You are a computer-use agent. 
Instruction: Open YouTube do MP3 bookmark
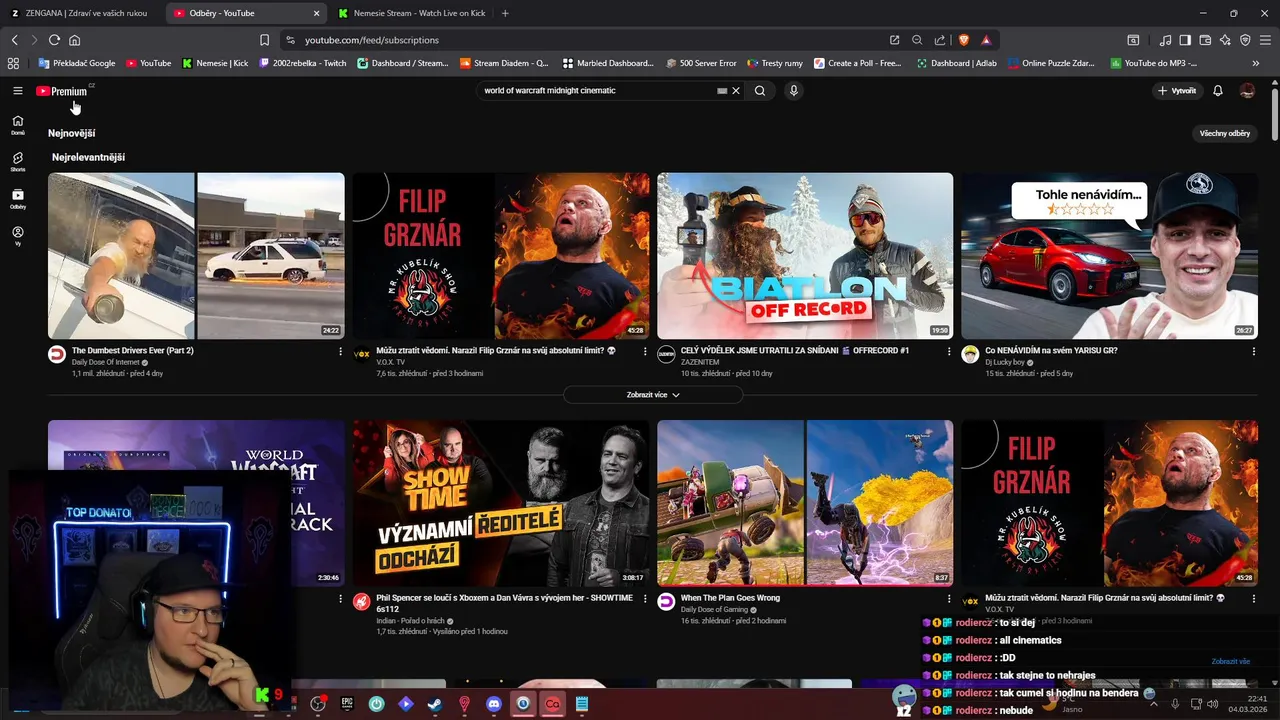tap(1153, 63)
